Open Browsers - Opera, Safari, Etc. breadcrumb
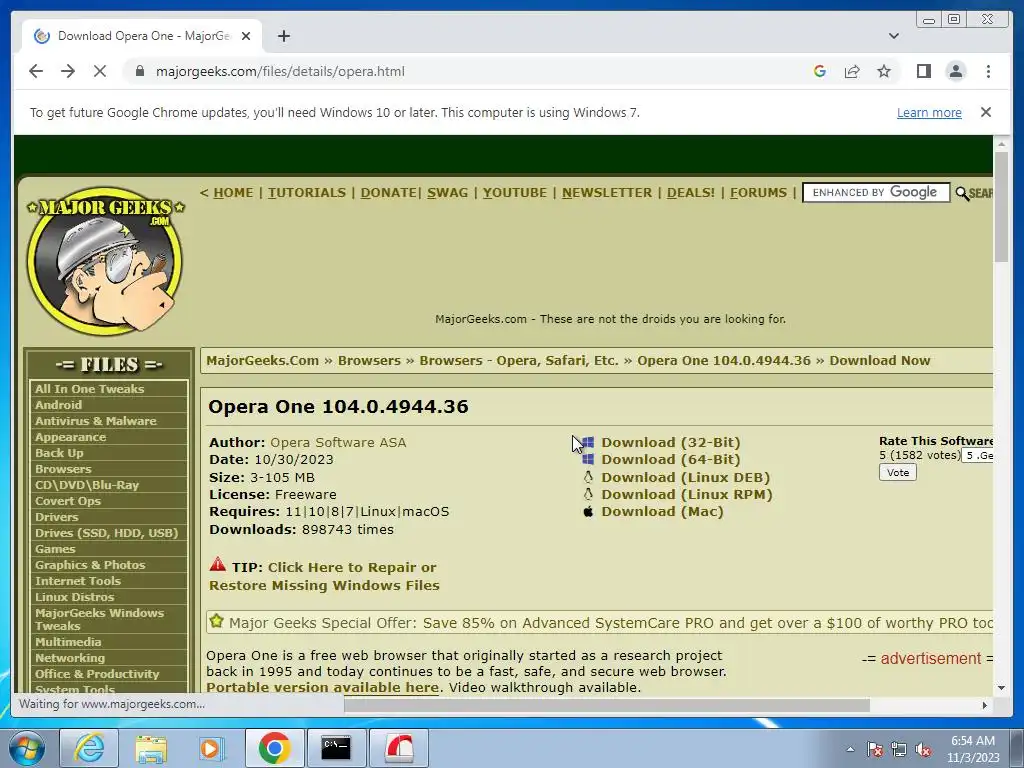Image resolution: width=1024 pixels, height=768 pixels. click(x=519, y=360)
